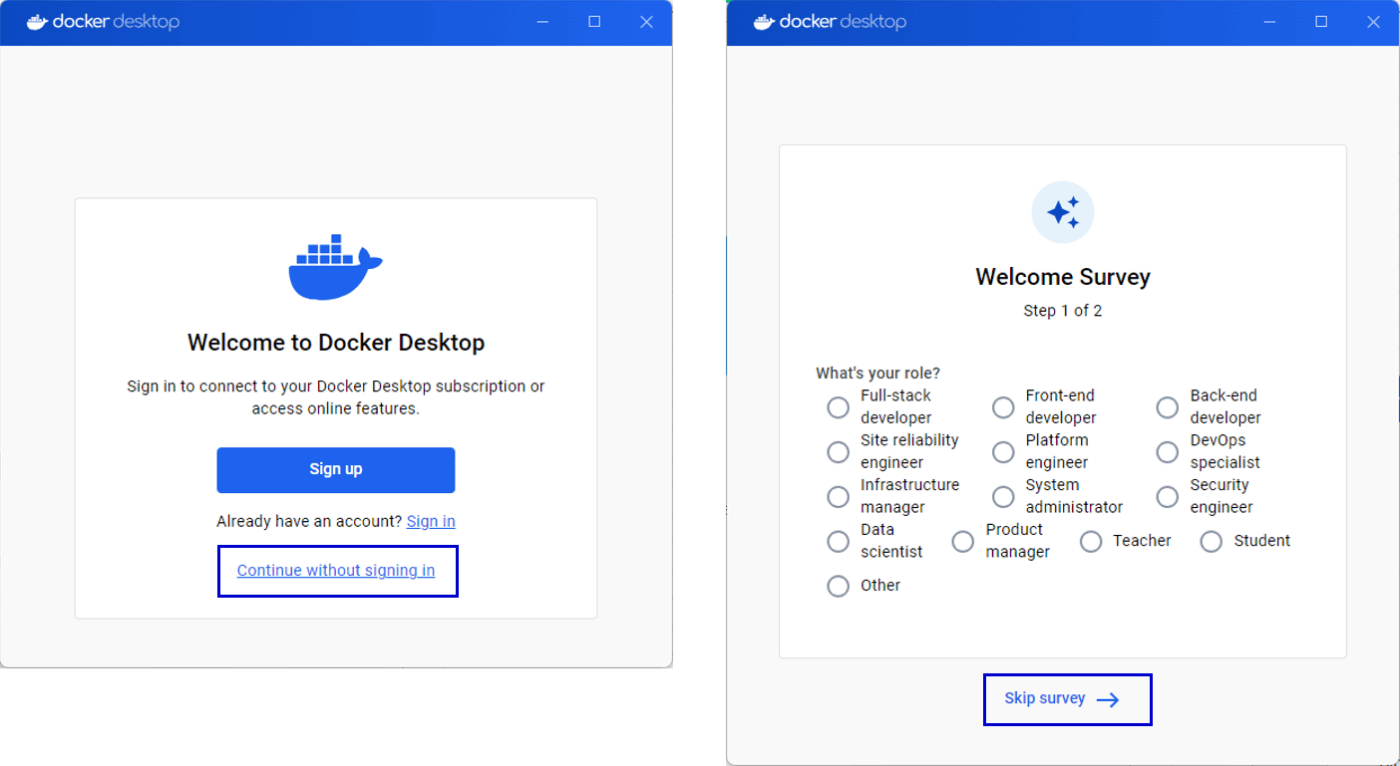This screenshot has height=766, width=1400.
Task: Open the Sign in link
Action: point(431,521)
